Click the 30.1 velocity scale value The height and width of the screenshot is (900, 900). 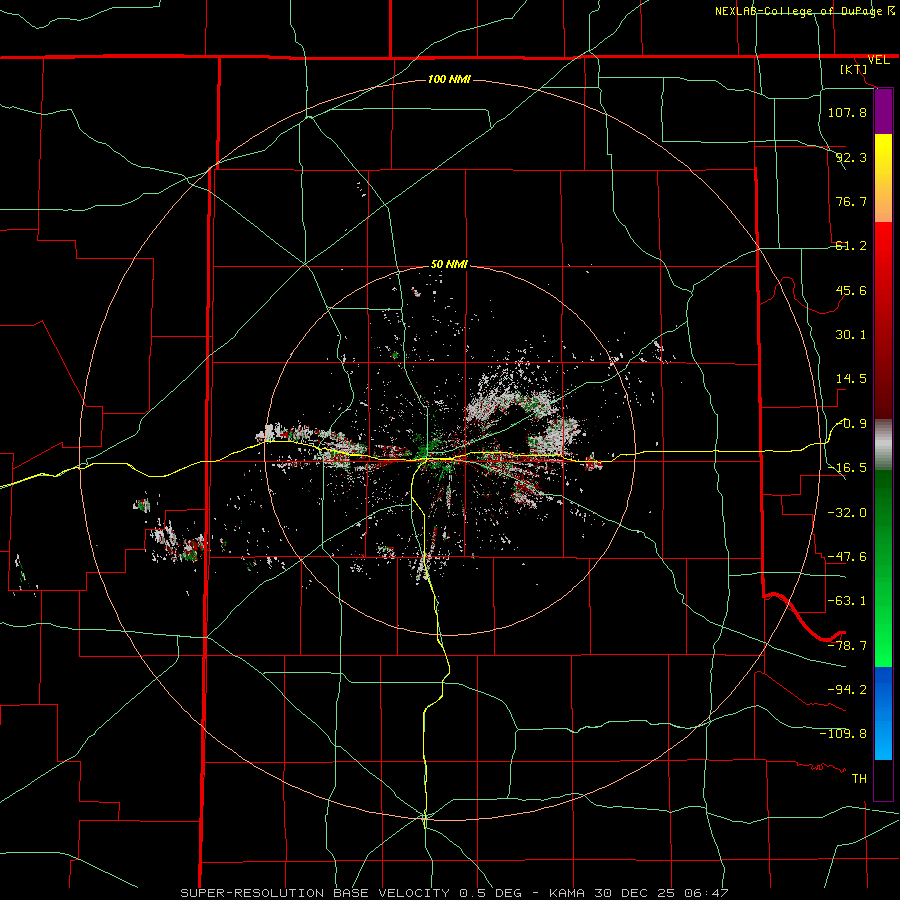click(x=851, y=335)
